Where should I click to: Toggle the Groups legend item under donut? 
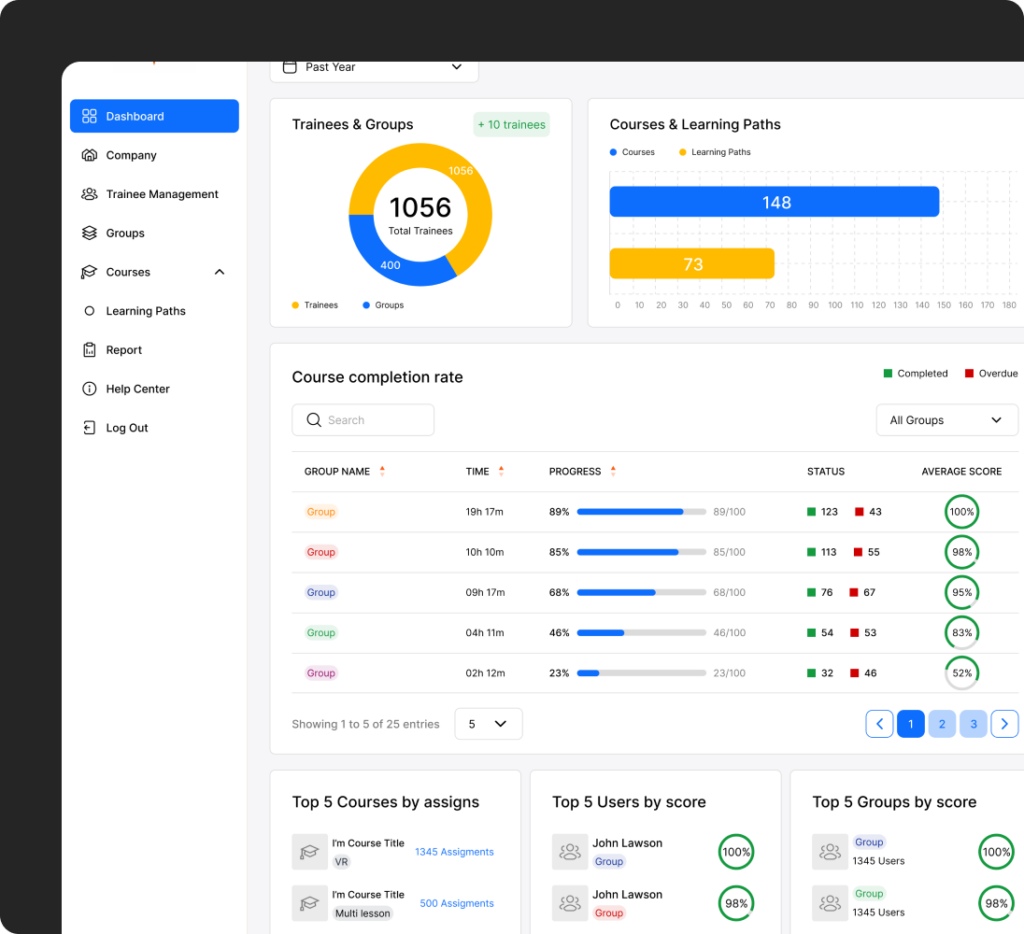pos(383,305)
